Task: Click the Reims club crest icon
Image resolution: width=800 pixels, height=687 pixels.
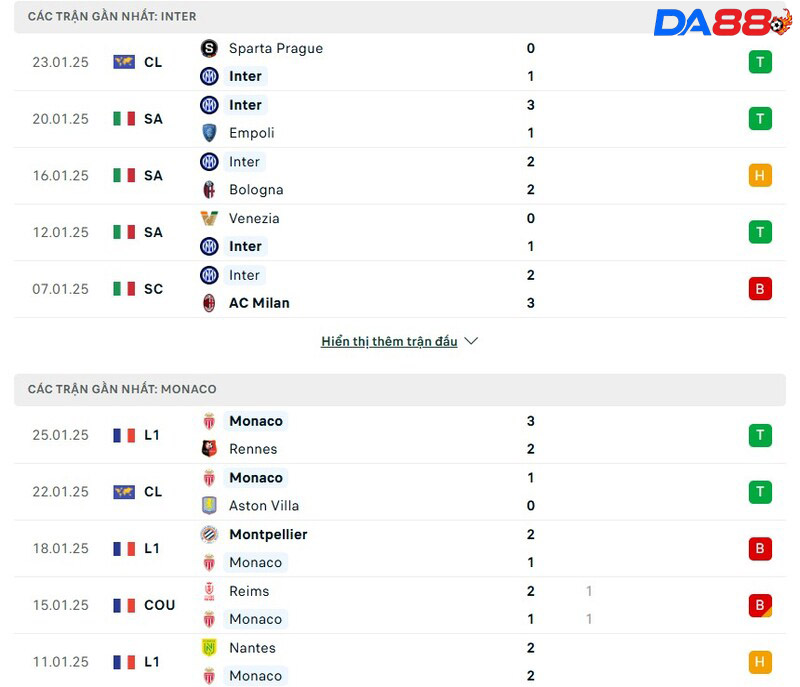Action: pyautogui.click(x=209, y=591)
